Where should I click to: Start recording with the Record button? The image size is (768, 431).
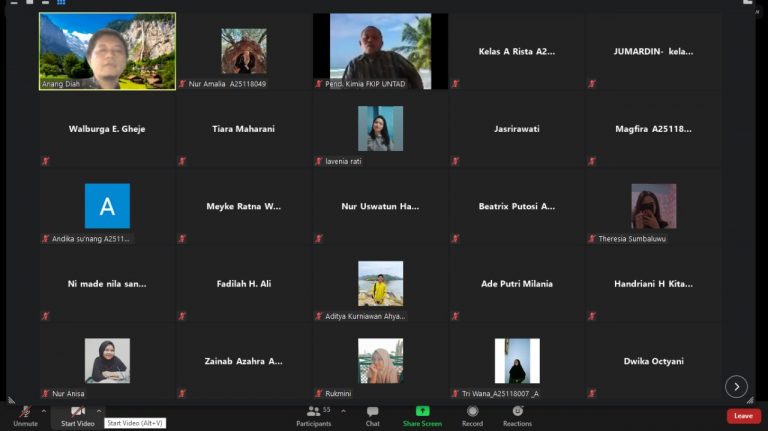click(472, 415)
